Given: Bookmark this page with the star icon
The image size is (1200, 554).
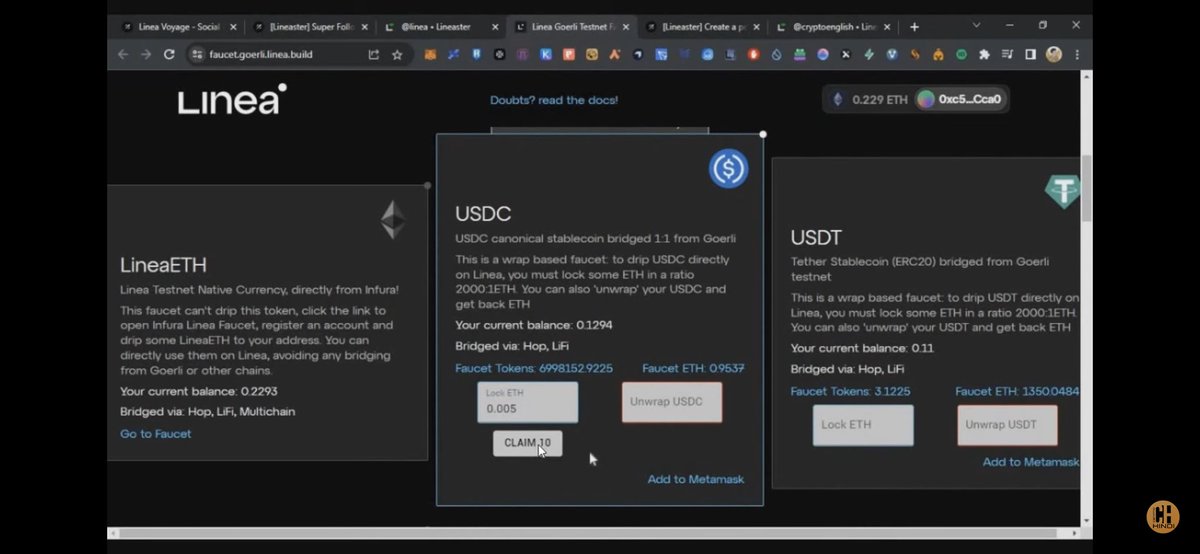Looking at the screenshot, I should [x=397, y=55].
